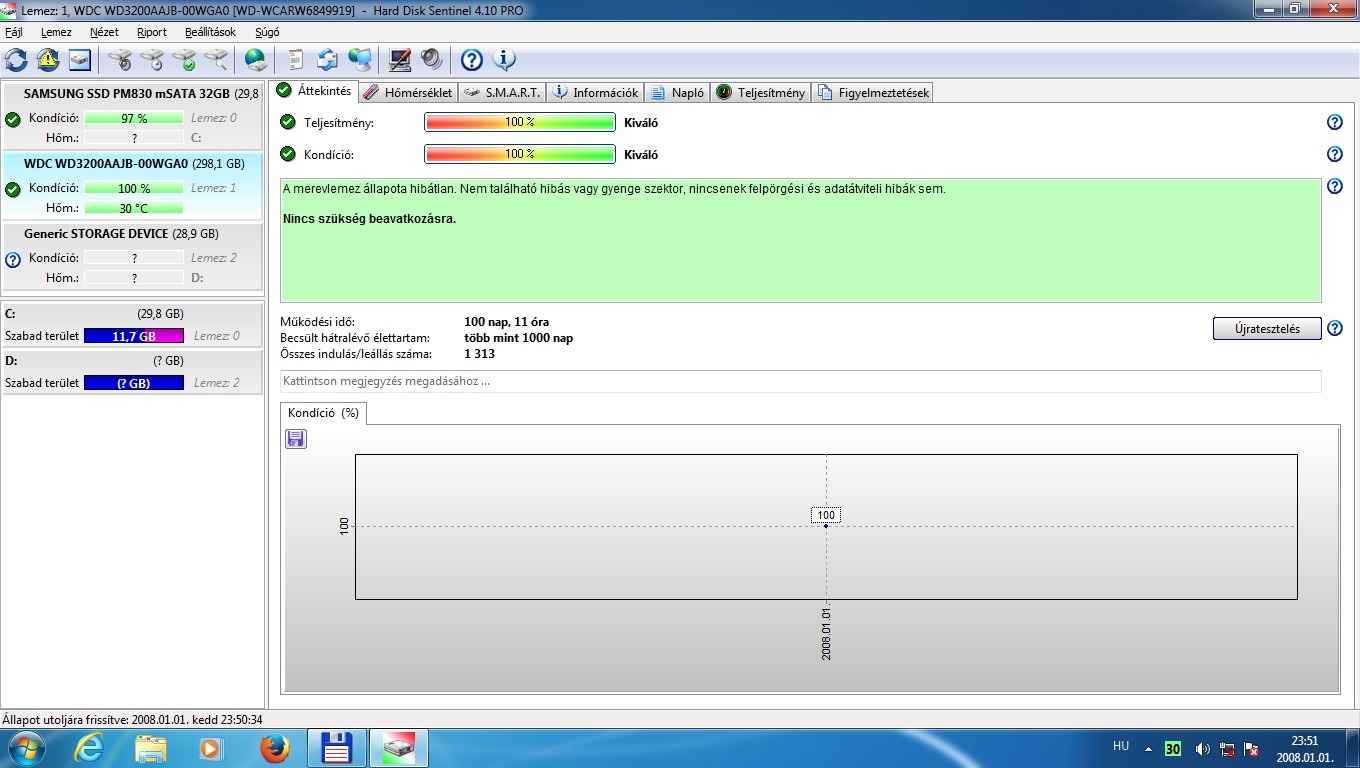Click the blue-framed disk drive toolbar icon
Screen dimensions: 1360x768
click(80, 60)
